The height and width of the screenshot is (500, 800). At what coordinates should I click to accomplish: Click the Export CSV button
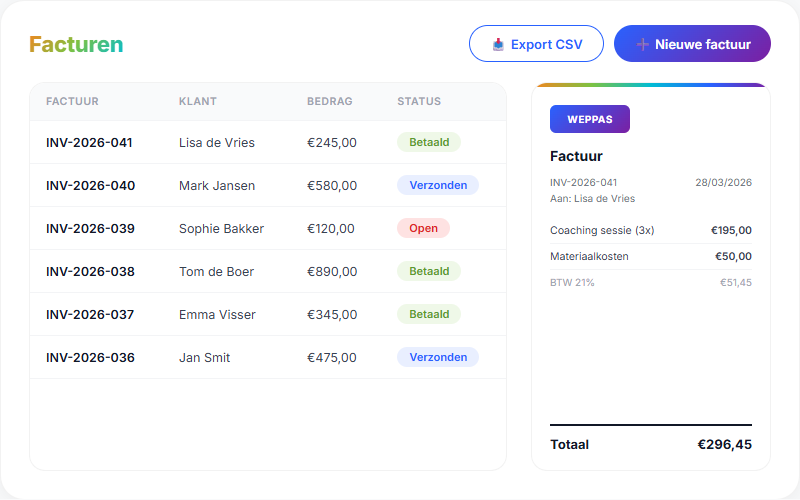pyautogui.click(x=536, y=44)
